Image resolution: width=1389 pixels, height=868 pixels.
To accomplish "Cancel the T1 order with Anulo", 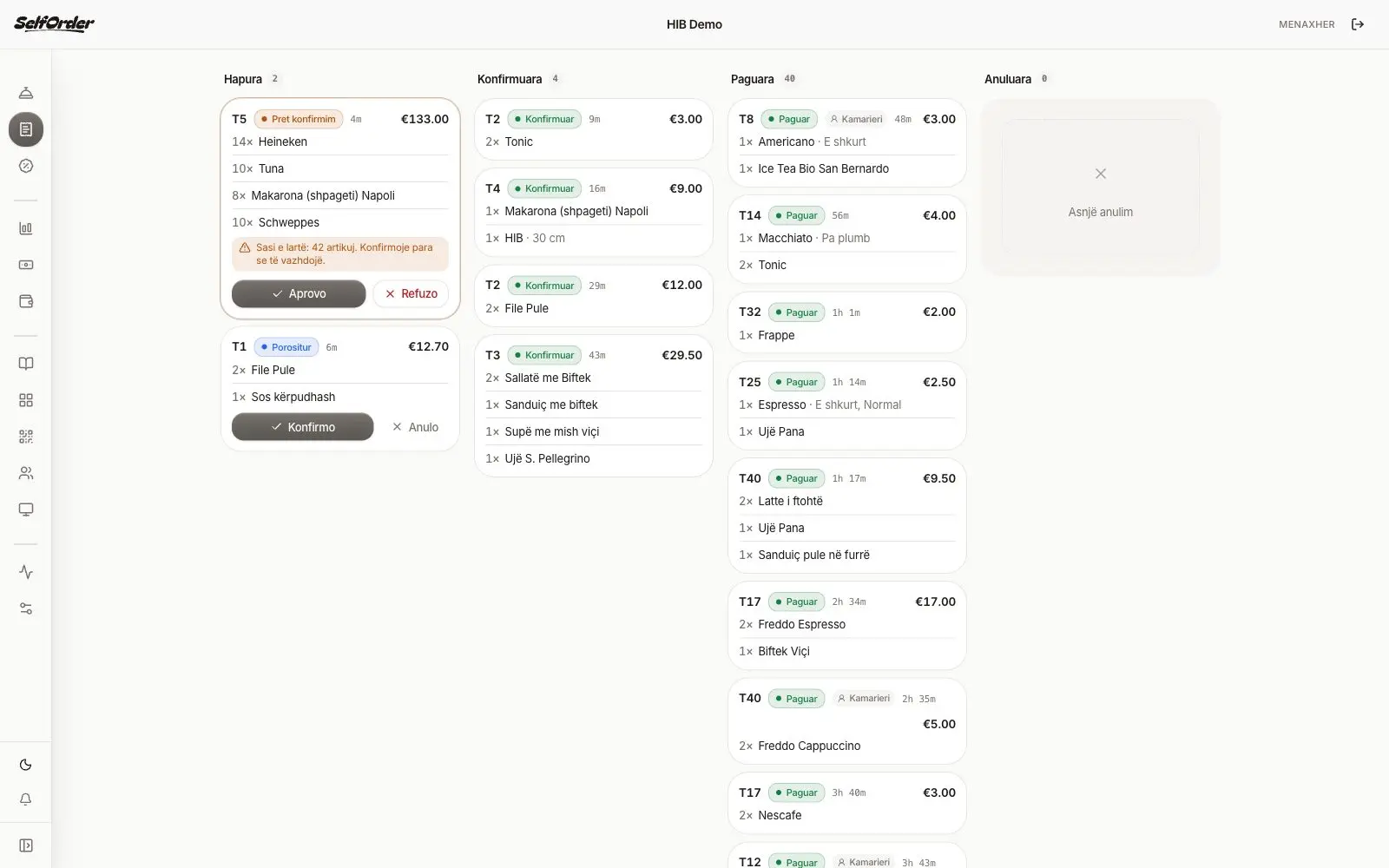I will [415, 427].
